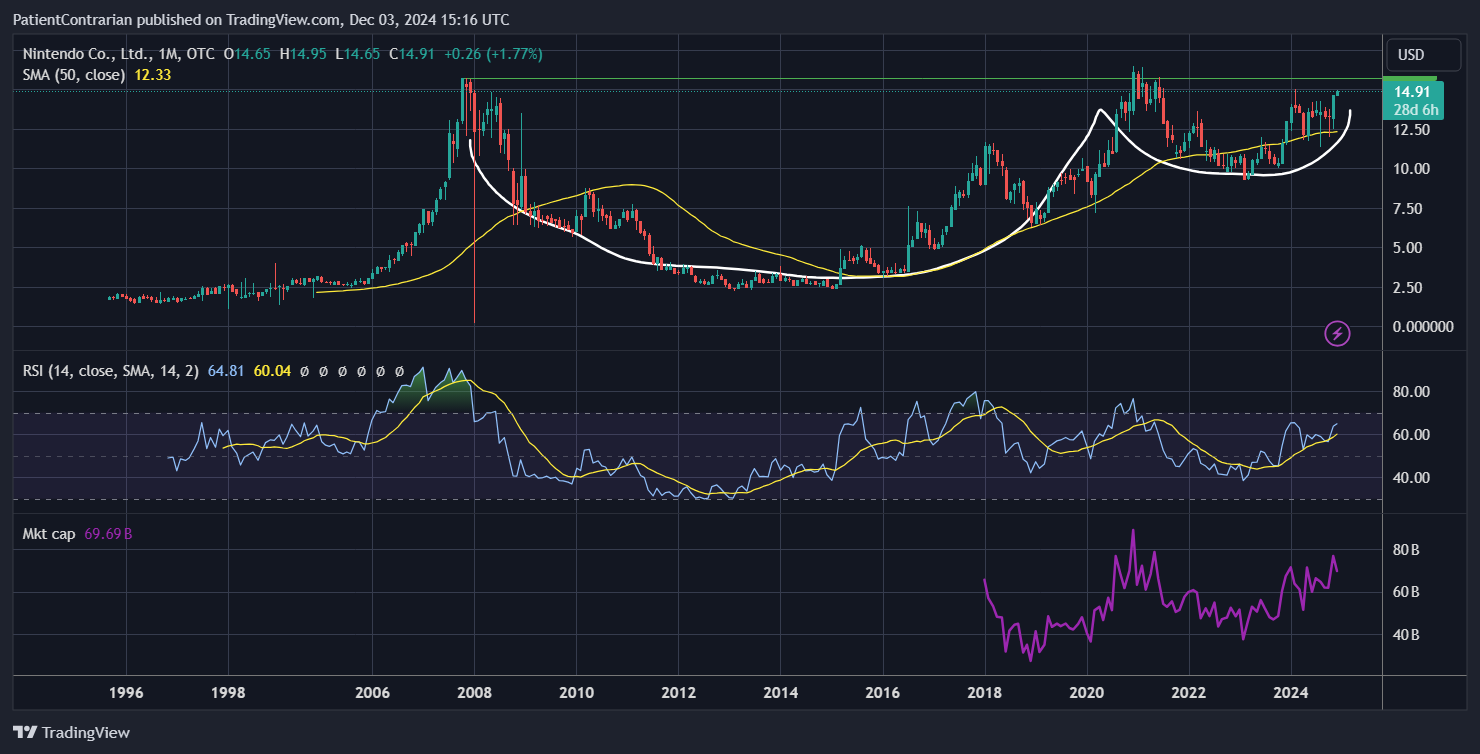Click 80 B on the market cap axis
This screenshot has height=754, width=1480.
(1408, 550)
